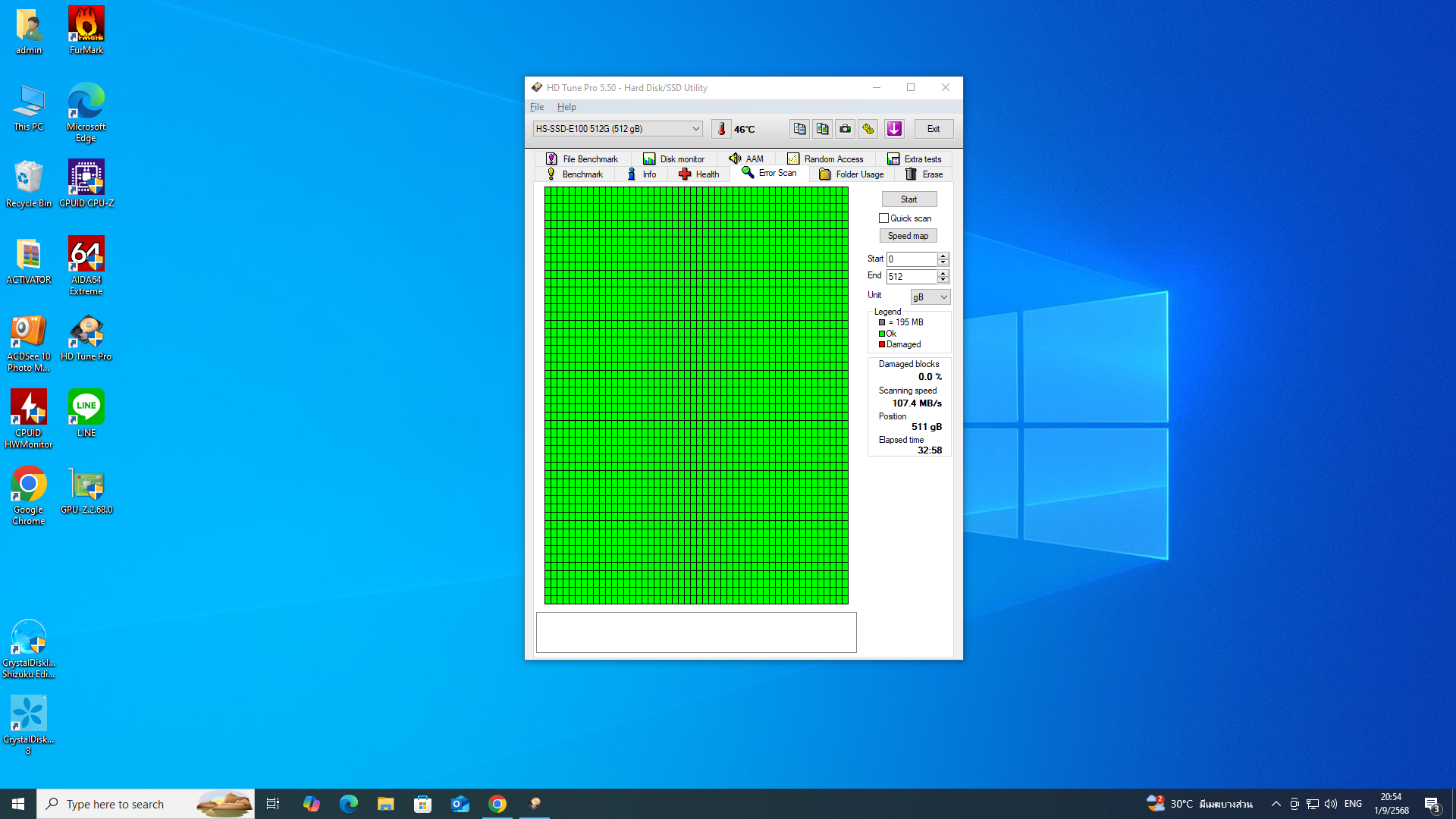Open the File menu
Screen dimensions: 1456x819
pyautogui.click(x=537, y=107)
